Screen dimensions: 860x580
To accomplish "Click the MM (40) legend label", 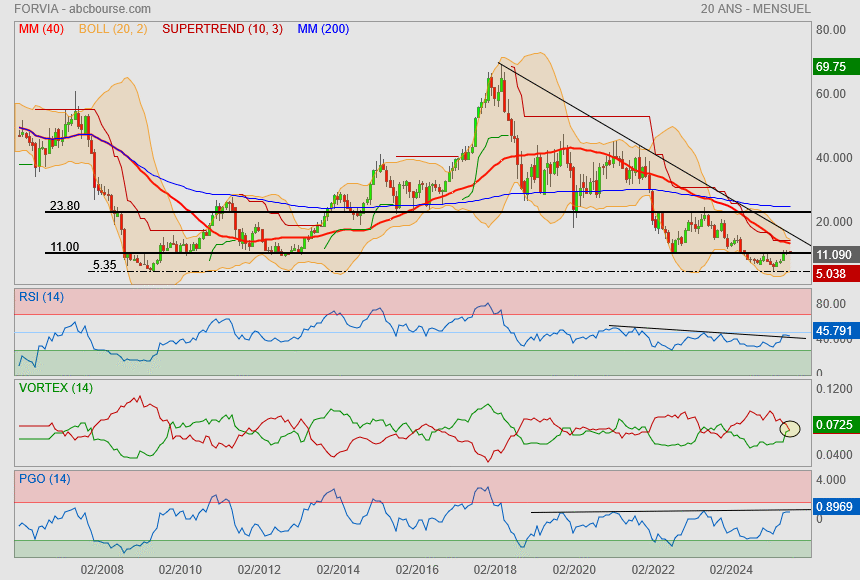I will (x=41, y=29).
